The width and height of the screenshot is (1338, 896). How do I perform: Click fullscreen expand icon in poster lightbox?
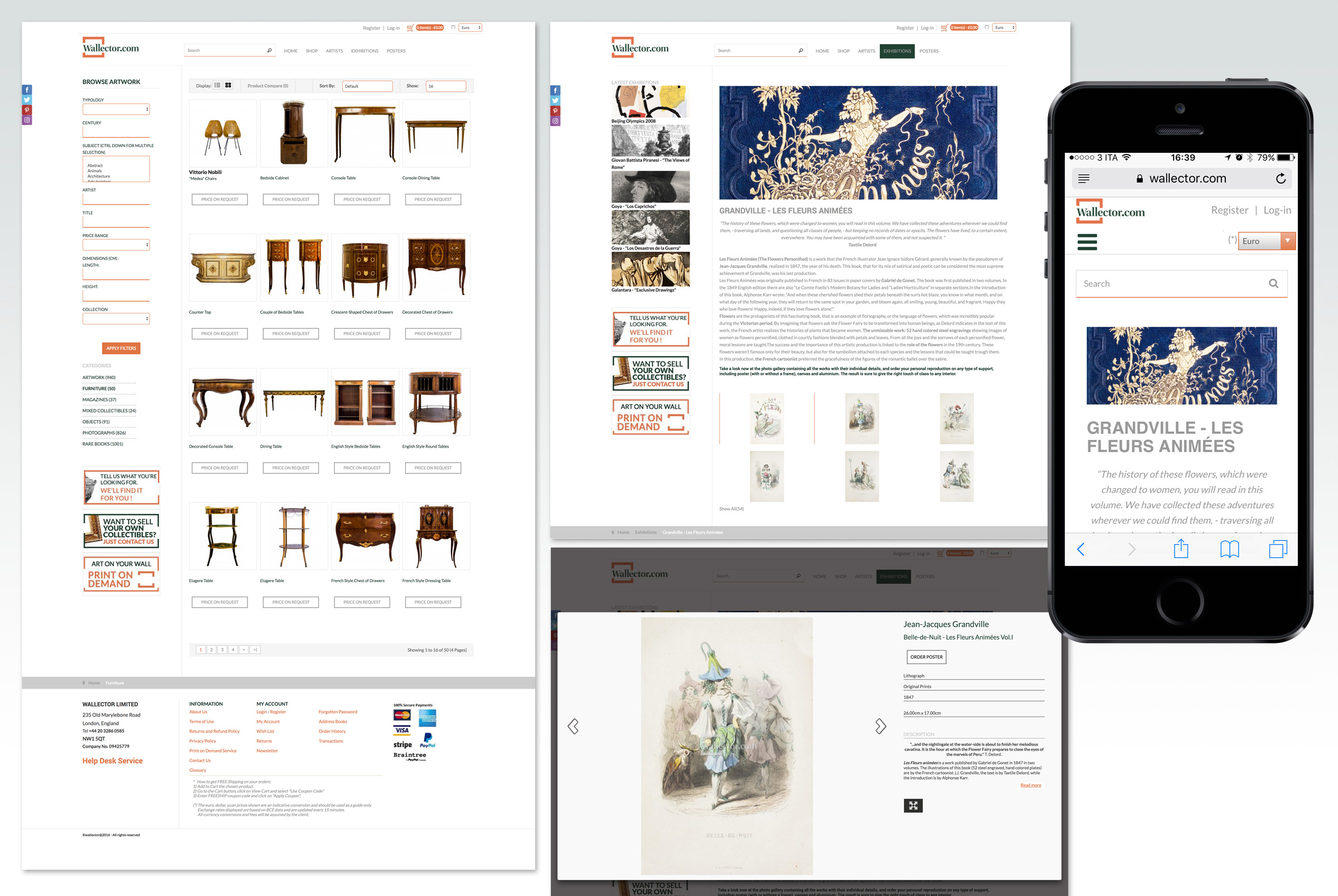(x=913, y=806)
